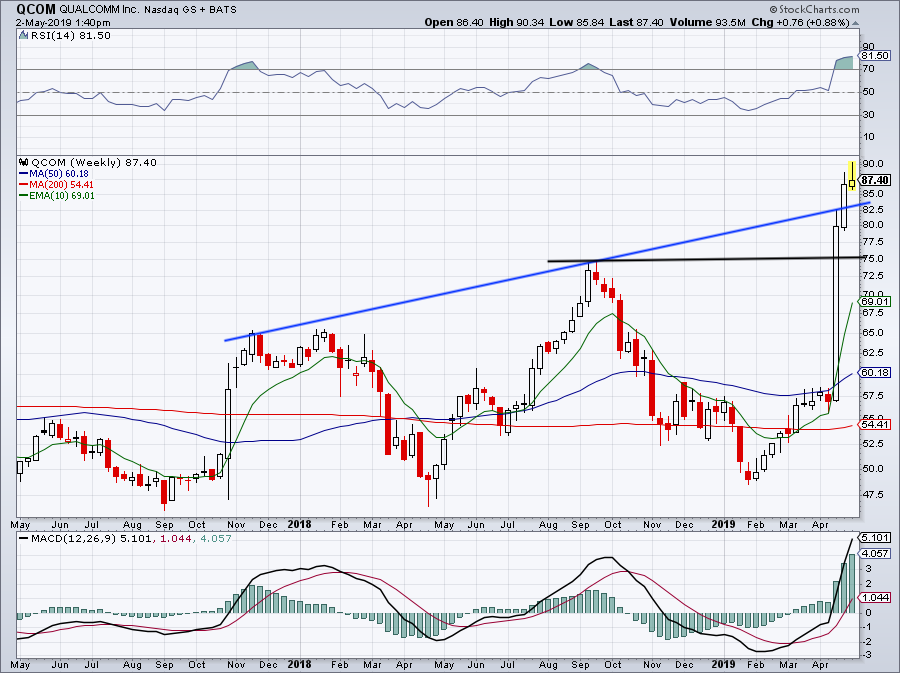
Task: Click the QCOM (Weekly) 87.40 legend label
Action: pyautogui.click(x=94, y=162)
